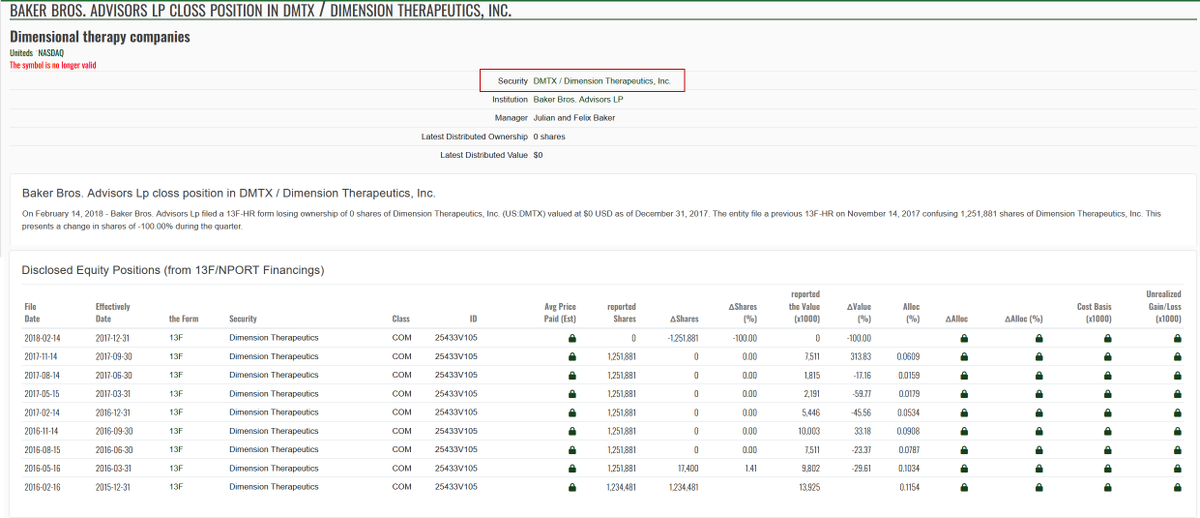The width and height of the screenshot is (1200, 518).
Task: Click Cost Basis lock icon in 2017-02-14 row
Action: click(x=1107, y=412)
